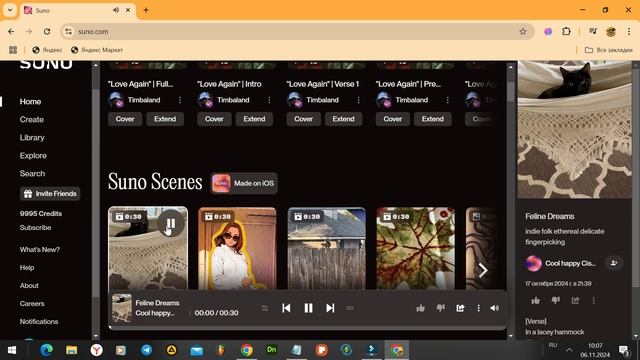
Task: Reload the page in Chrome
Action: (x=47, y=31)
